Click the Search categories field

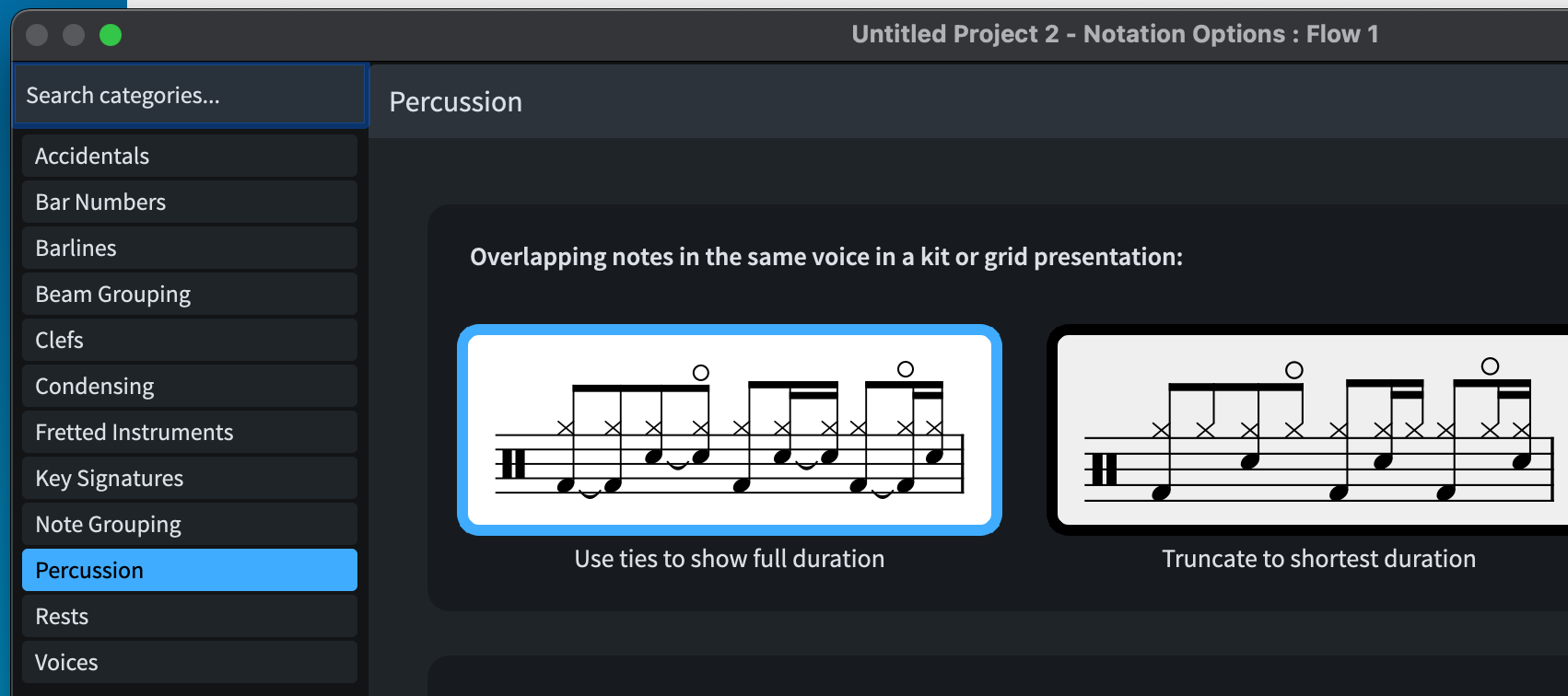(189, 95)
